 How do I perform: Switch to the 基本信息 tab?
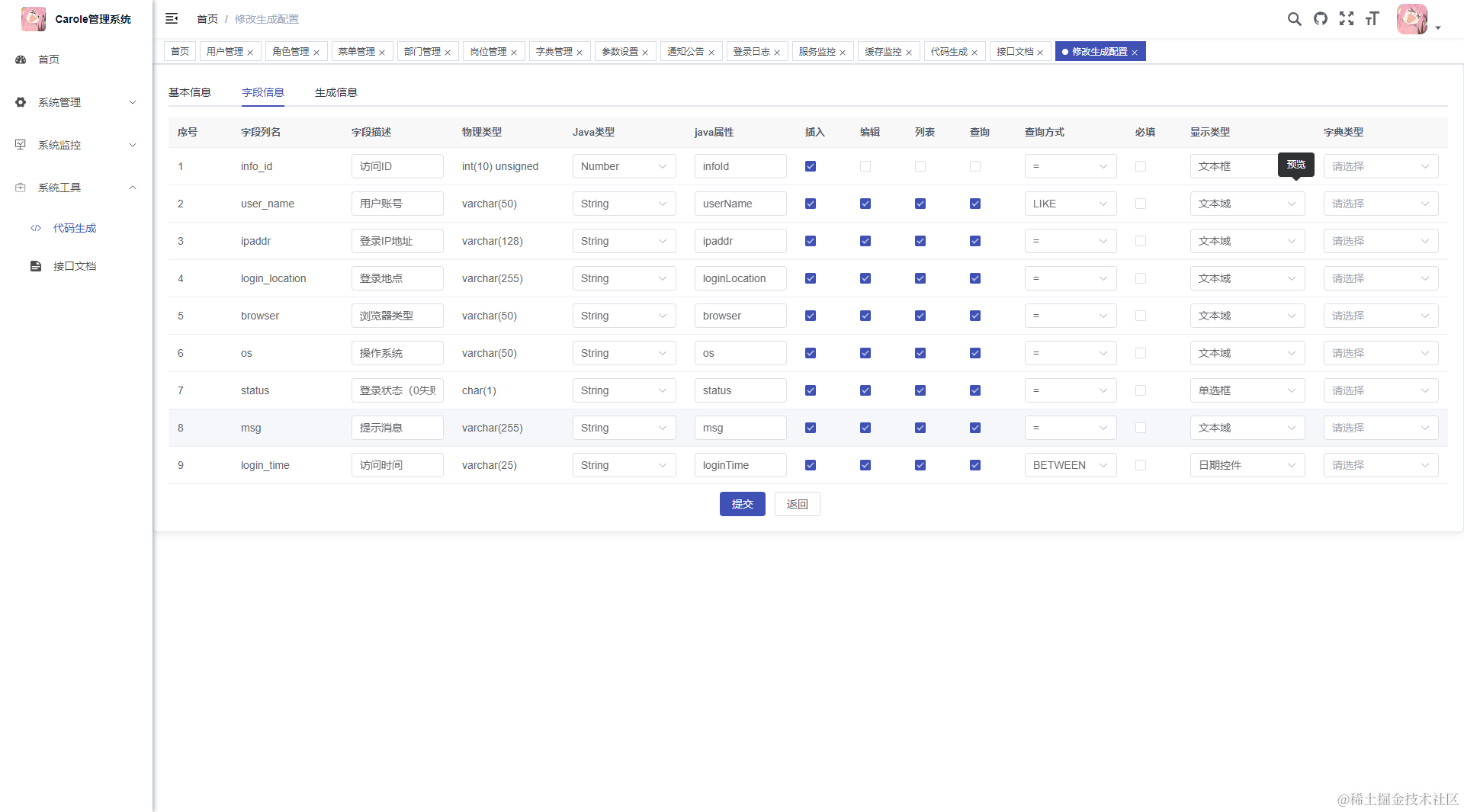[x=190, y=92]
